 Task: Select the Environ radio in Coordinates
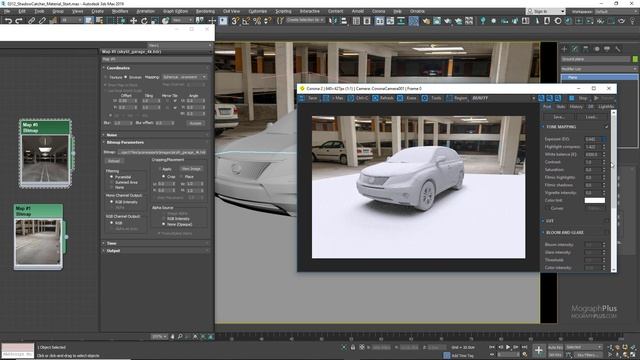click(x=126, y=77)
